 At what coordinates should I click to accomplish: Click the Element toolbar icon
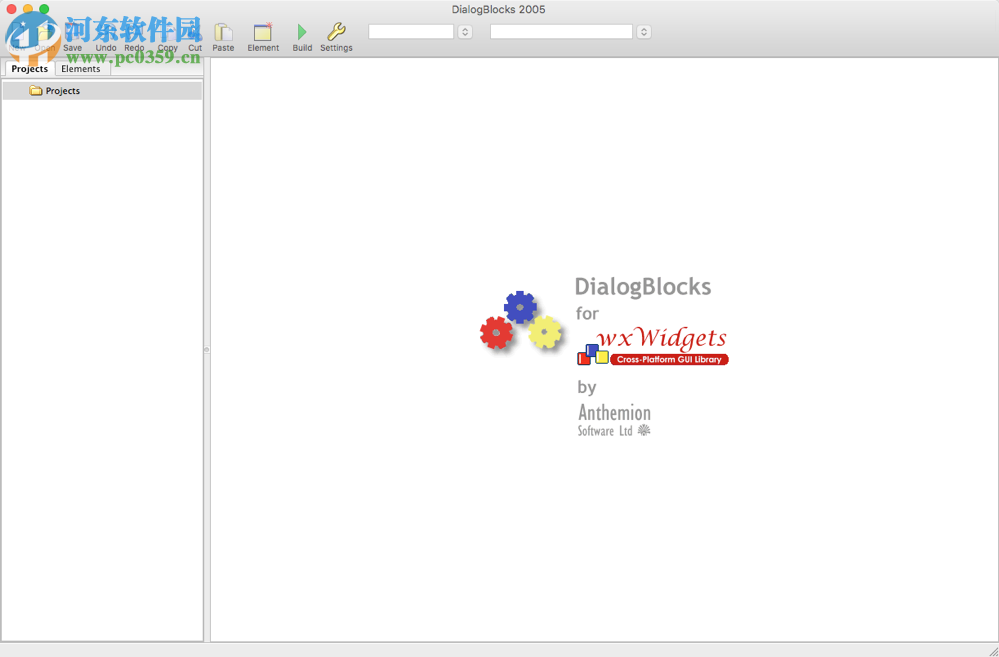click(263, 33)
